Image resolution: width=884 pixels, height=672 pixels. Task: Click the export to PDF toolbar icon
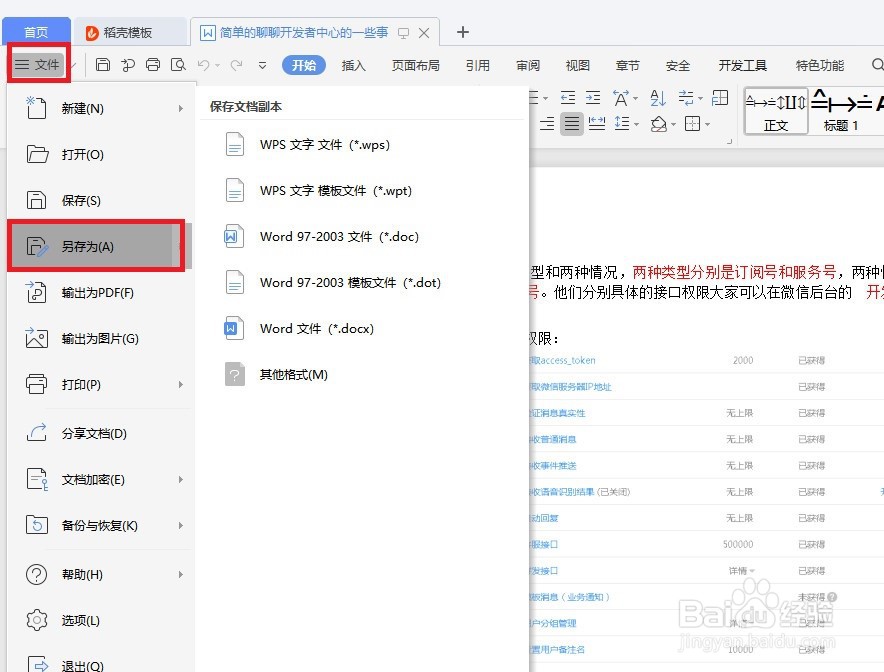pos(128,65)
